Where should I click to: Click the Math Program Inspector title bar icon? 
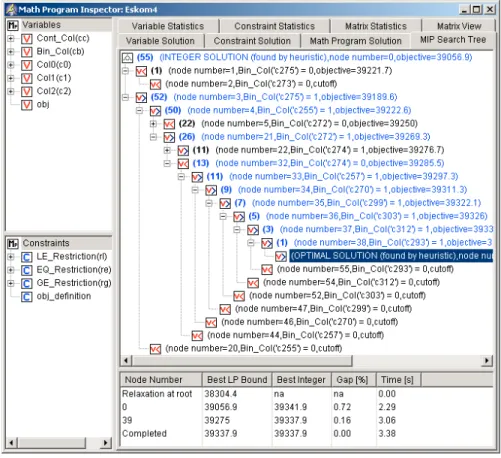pyautogui.click(x=11, y=10)
